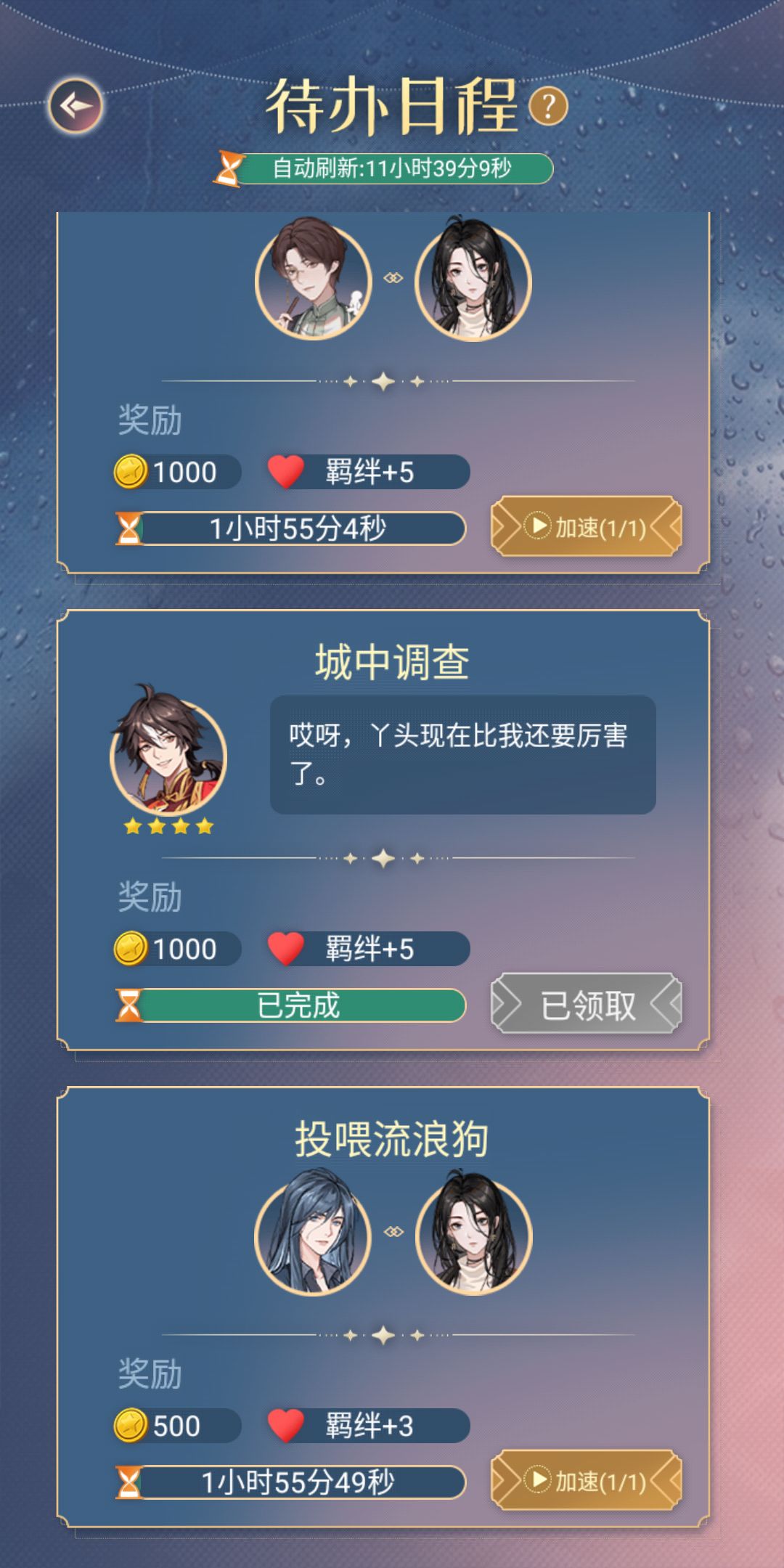Tap the 1小时55分4秒 countdown bar

click(290, 528)
